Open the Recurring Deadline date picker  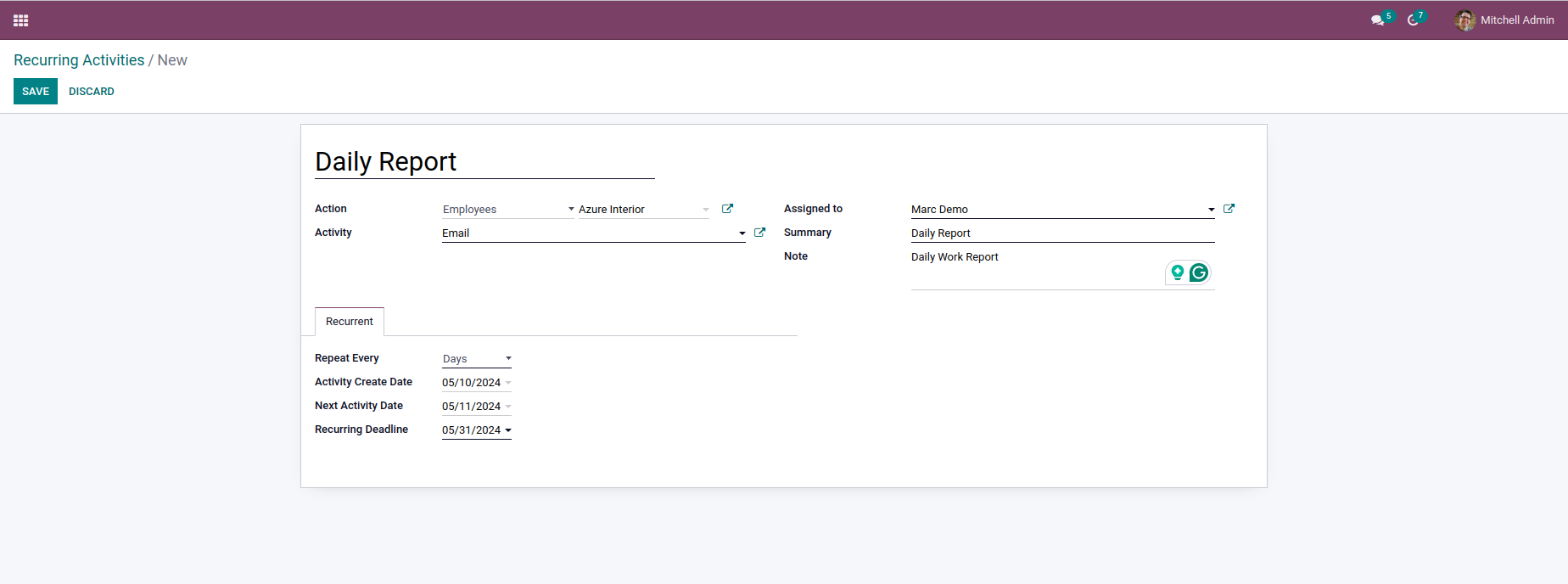pyautogui.click(x=476, y=430)
